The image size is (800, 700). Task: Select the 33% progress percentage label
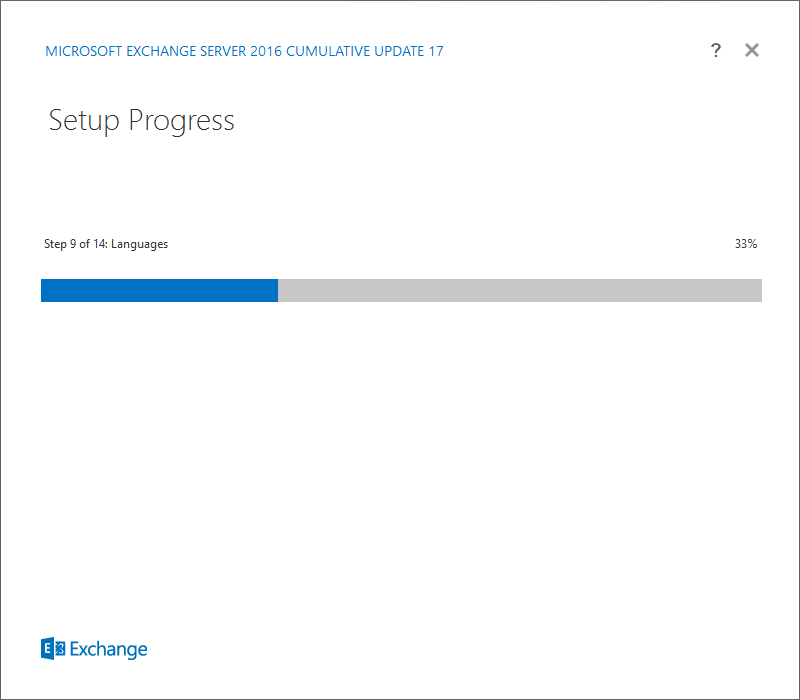[x=745, y=244]
